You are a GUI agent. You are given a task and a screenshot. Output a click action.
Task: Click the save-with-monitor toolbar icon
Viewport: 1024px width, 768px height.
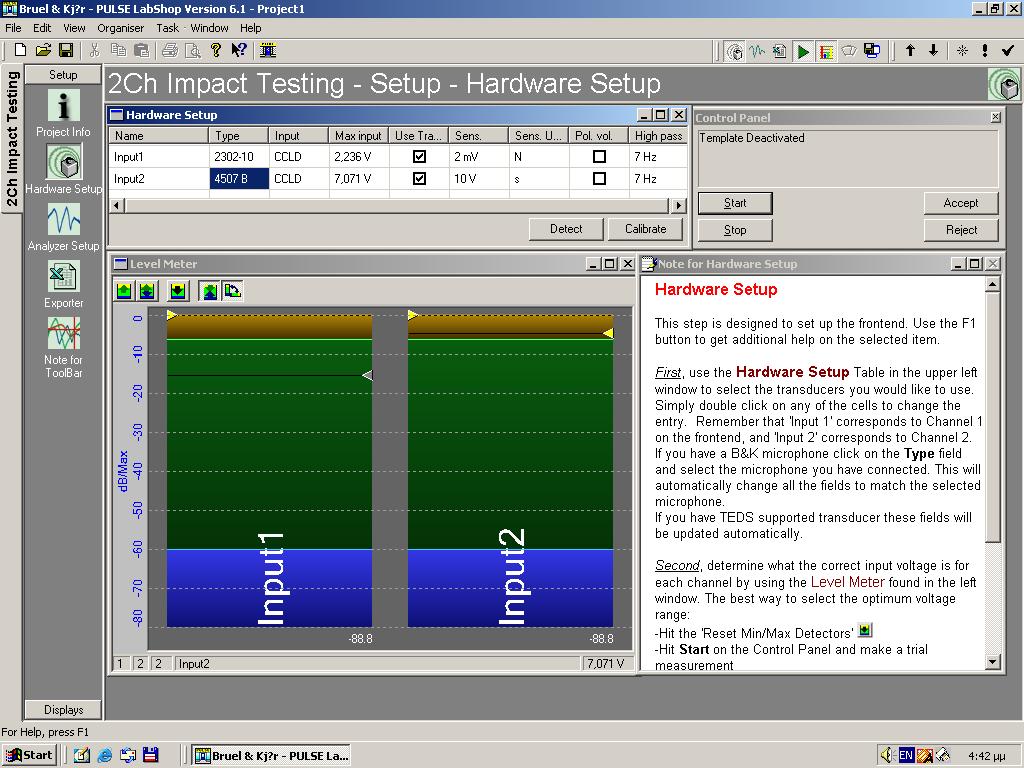pos(872,51)
